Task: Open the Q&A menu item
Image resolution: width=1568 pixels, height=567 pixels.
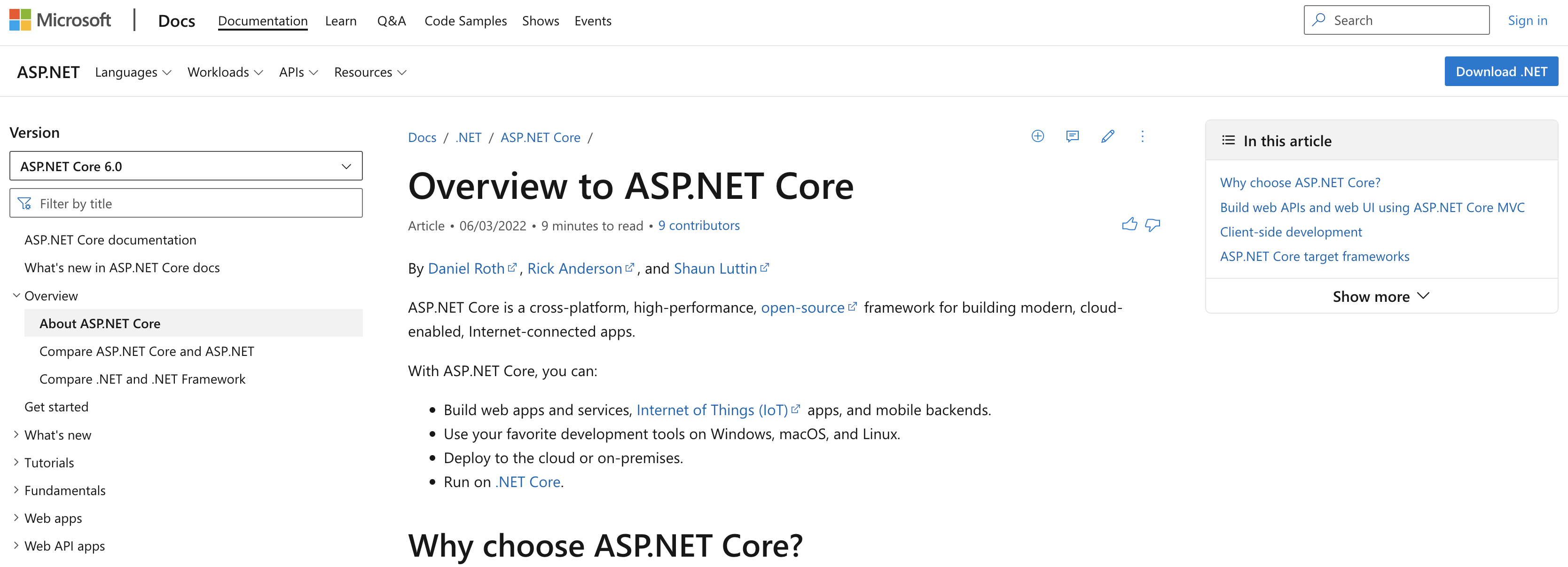Action: pyautogui.click(x=392, y=21)
